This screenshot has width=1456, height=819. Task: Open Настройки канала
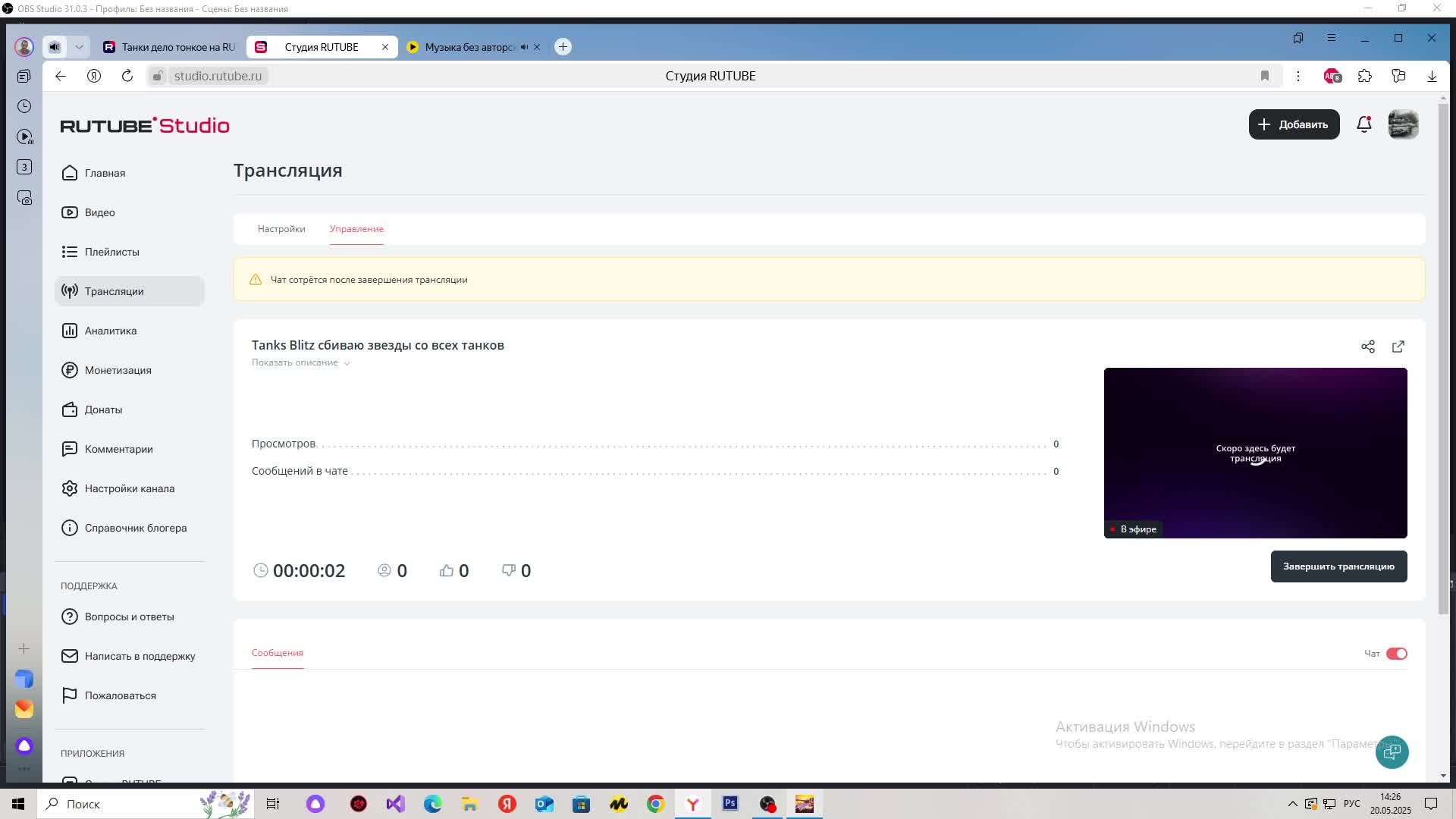coord(129,488)
